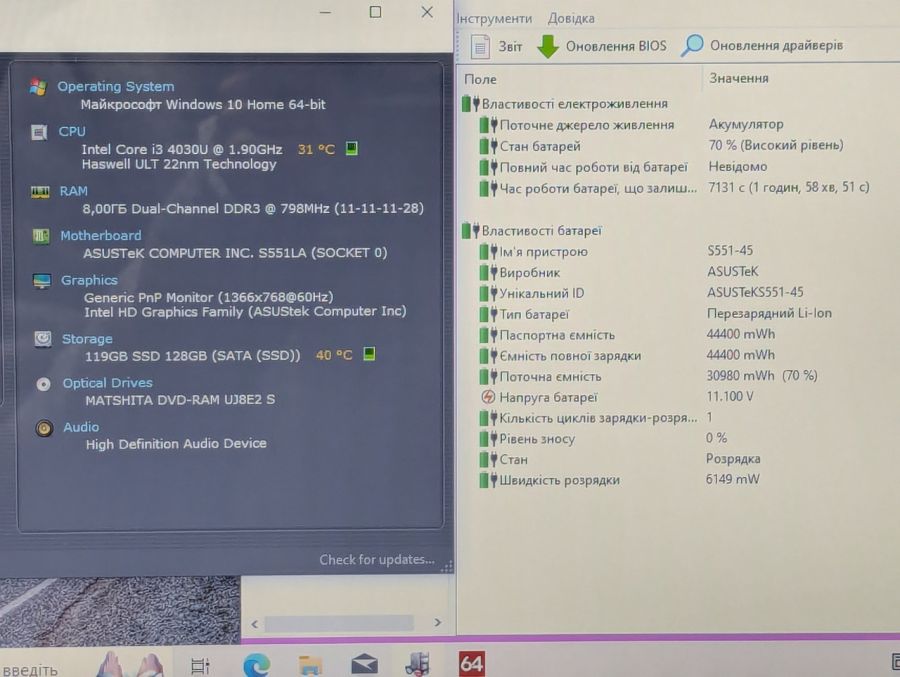This screenshot has height=677, width=900.
Task: Open the Motherboard section heading
Action: 100,235
